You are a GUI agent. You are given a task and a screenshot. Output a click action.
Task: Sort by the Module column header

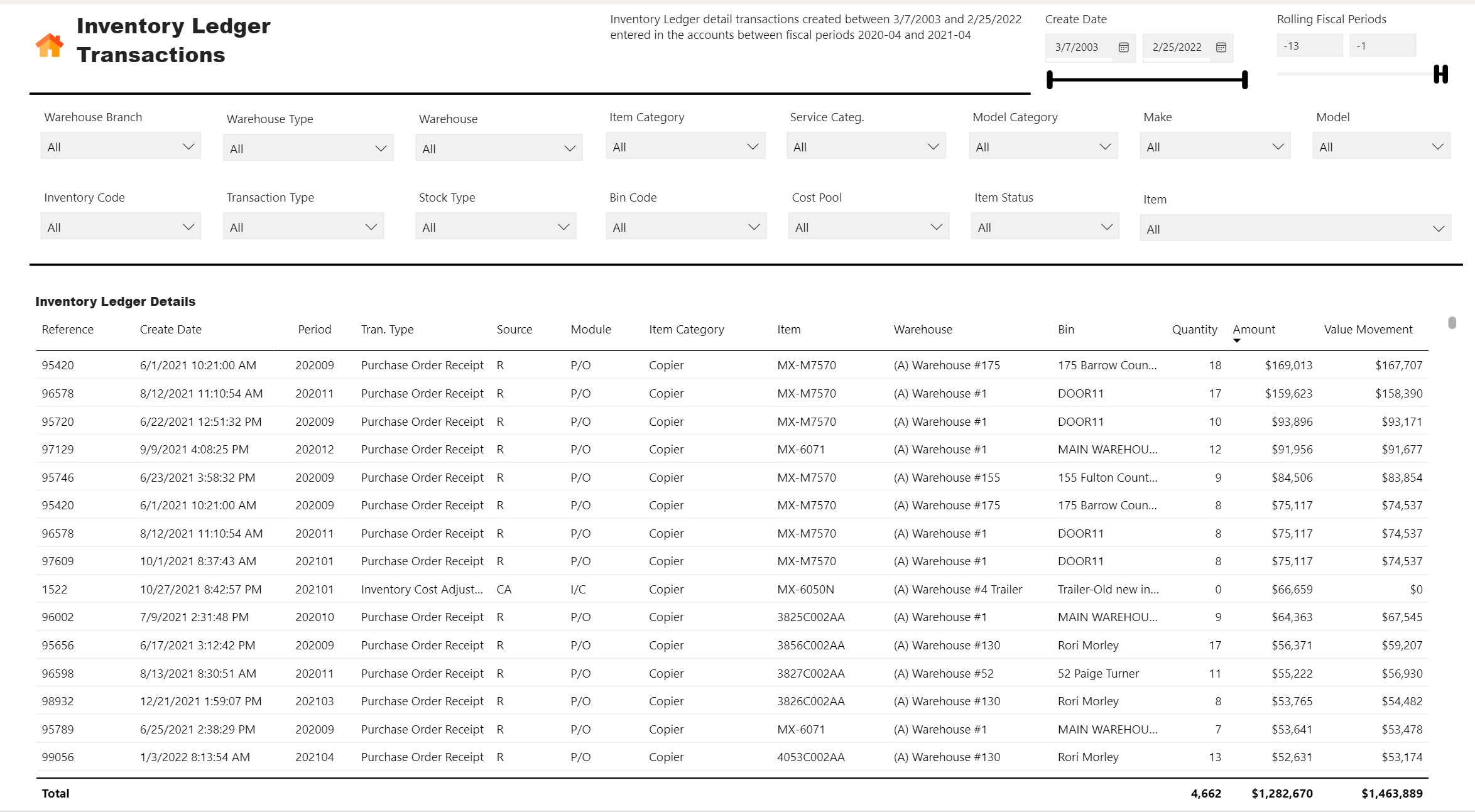pos(591,329)
